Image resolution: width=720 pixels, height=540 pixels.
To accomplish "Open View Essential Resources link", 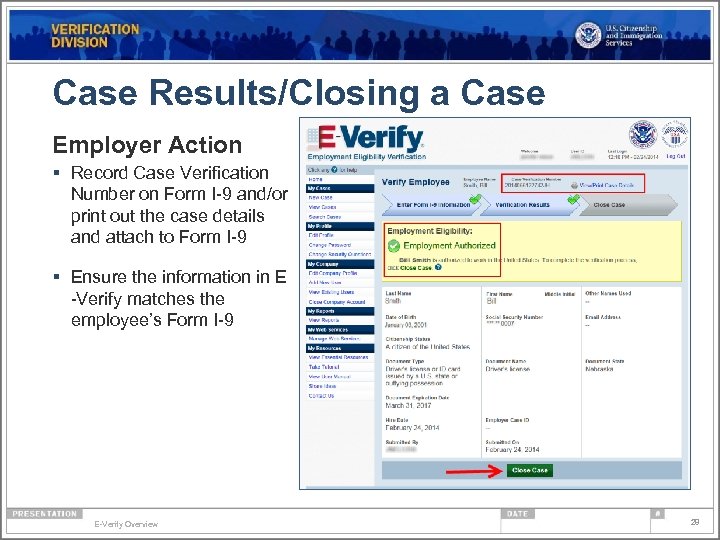I will point(338,357).
